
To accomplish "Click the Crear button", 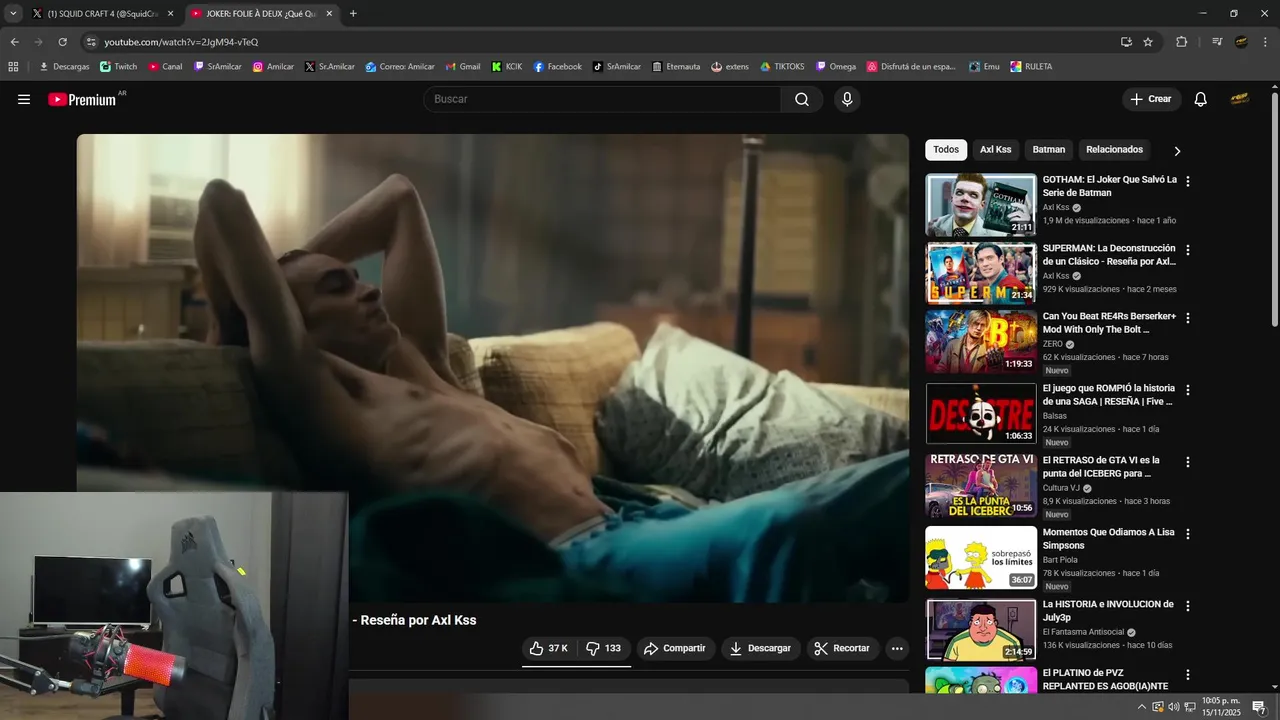I will 1151,99.
